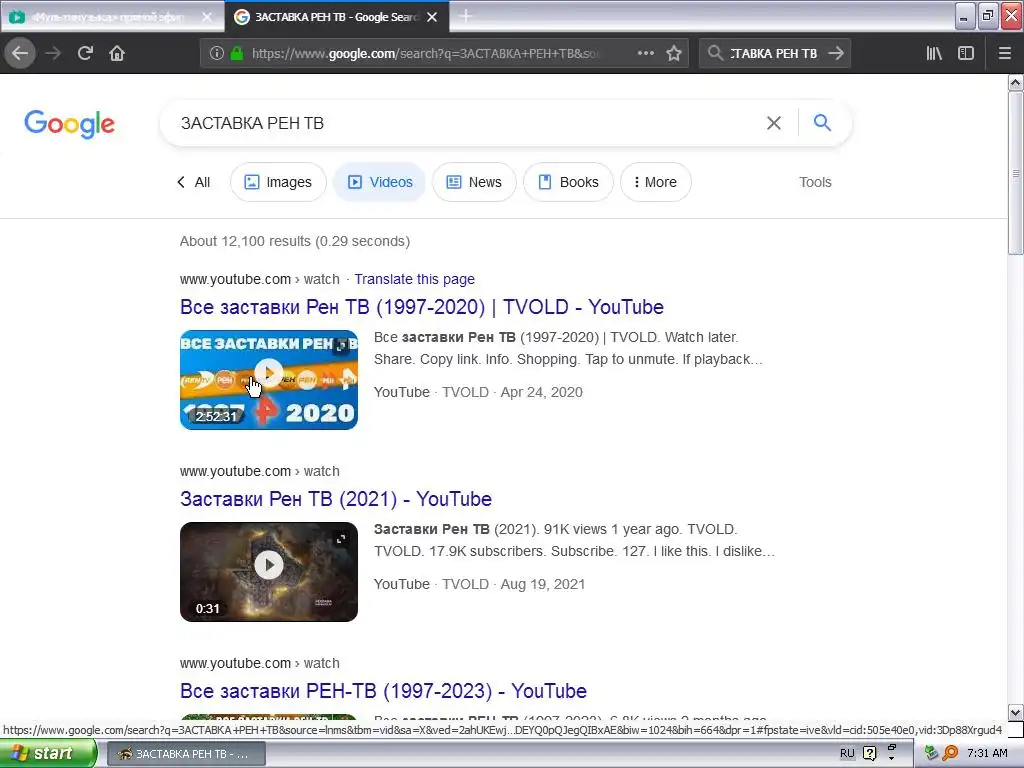Click the search bar magnifier icon
The width and height of the screenshot is (1024, 768).
tap(715, 53)
